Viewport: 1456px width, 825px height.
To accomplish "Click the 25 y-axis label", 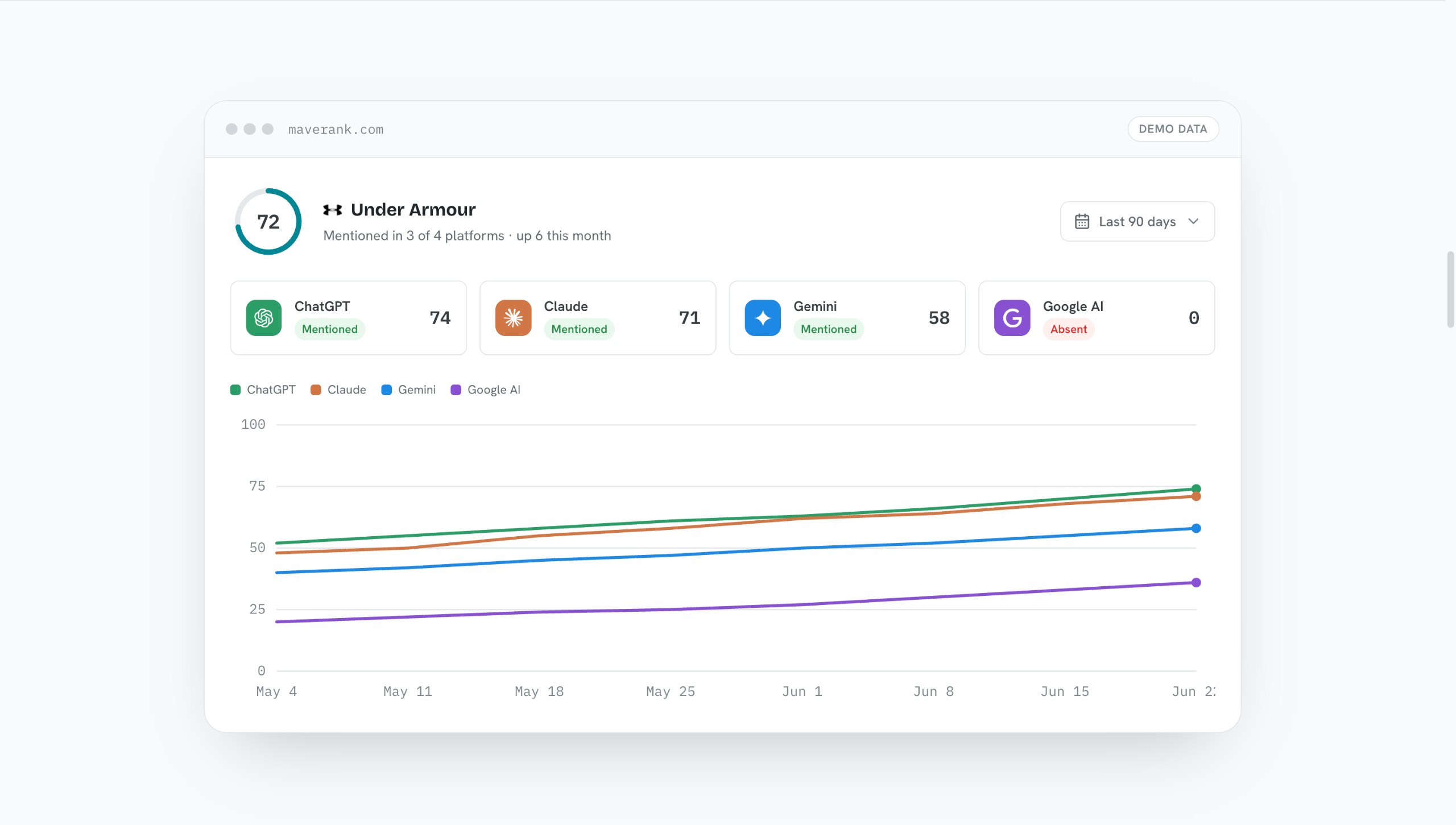I will 257,610.
